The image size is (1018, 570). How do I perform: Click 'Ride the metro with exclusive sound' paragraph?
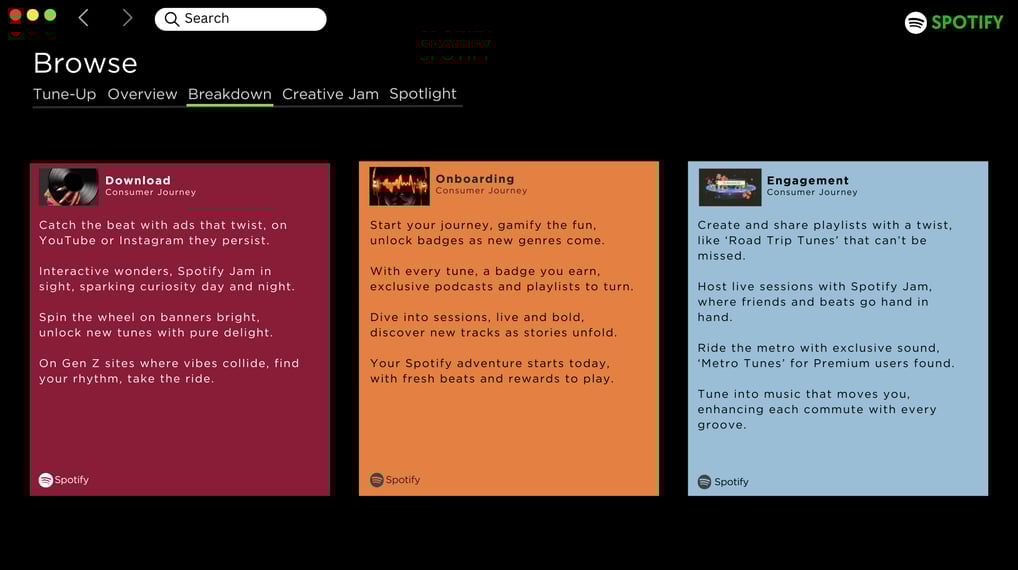[826, 355]
